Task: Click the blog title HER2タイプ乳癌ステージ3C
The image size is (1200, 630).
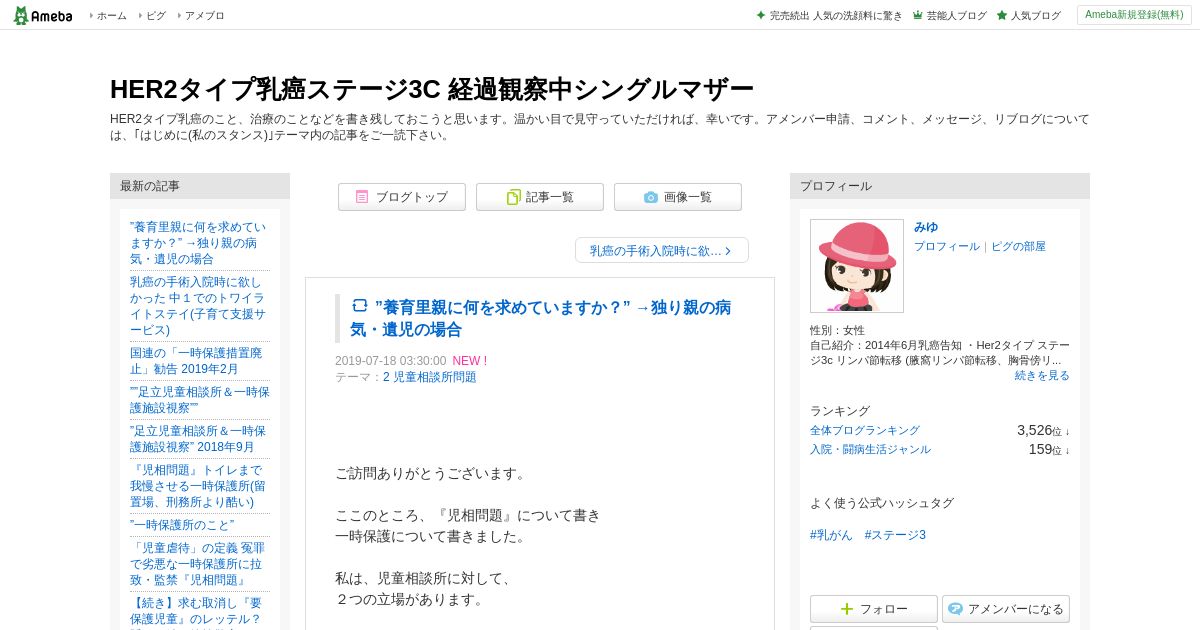Action: coord(432,89)
